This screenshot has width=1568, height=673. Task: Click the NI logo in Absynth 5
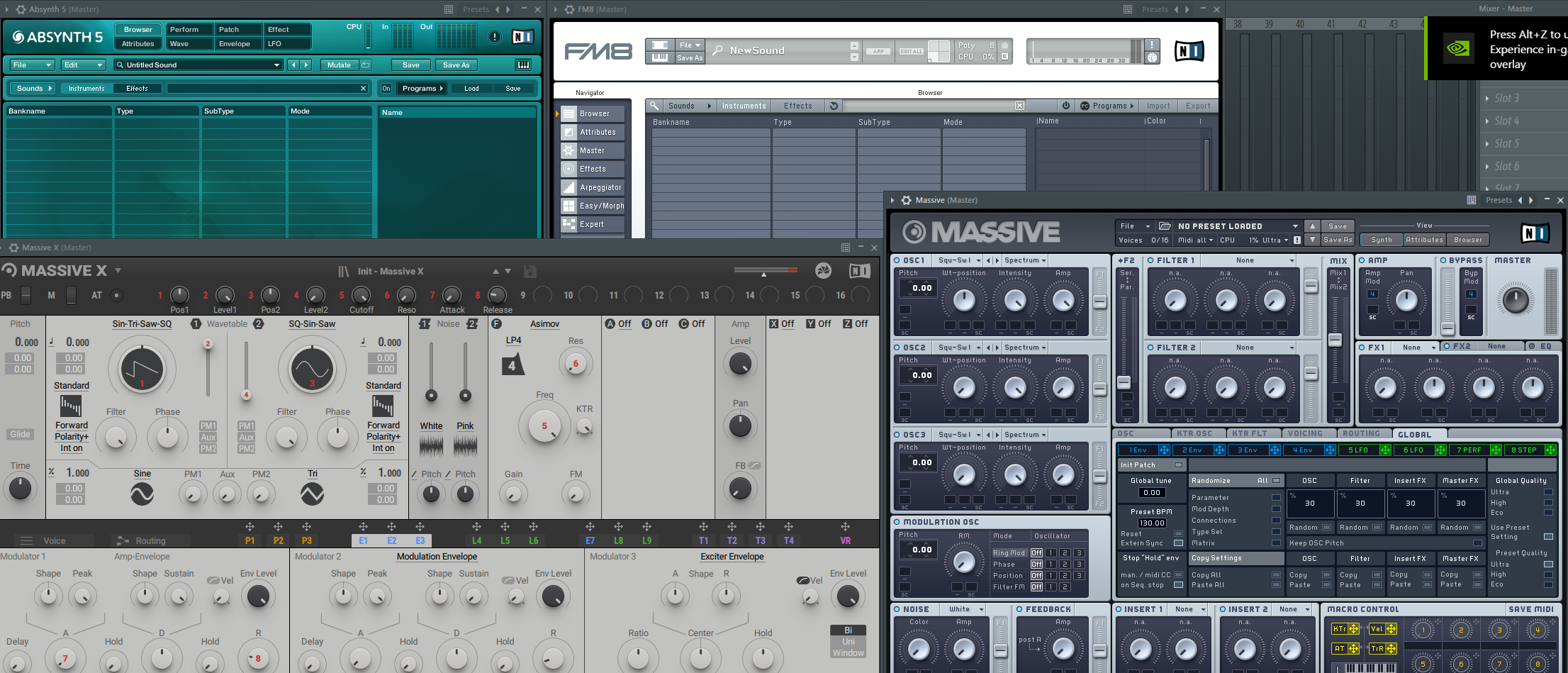tap(522, 37)
